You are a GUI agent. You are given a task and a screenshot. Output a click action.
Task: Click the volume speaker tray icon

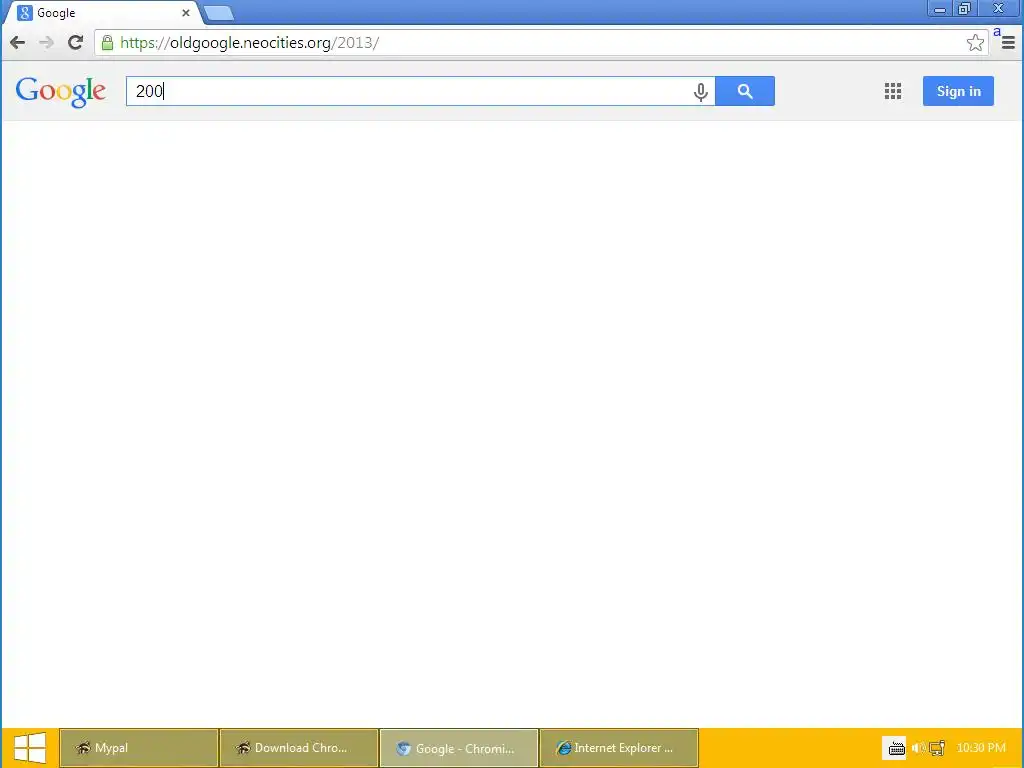pos(918,748)
